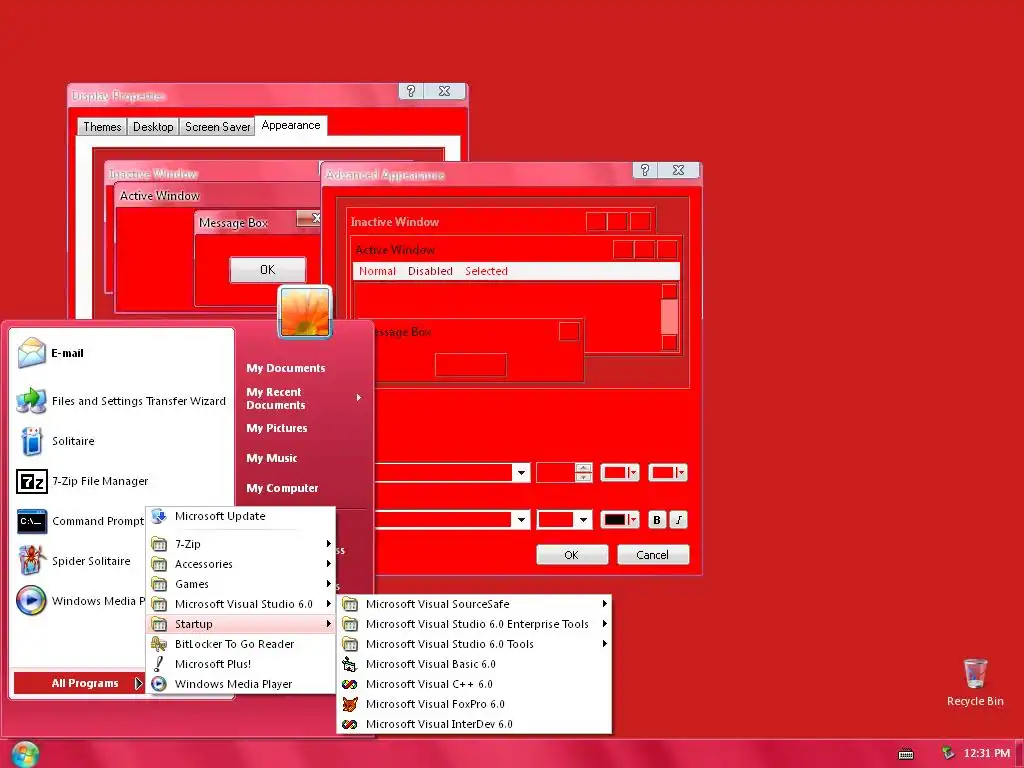
Task: Switch to the Desktop tab
Action: [x=153, y=127]
